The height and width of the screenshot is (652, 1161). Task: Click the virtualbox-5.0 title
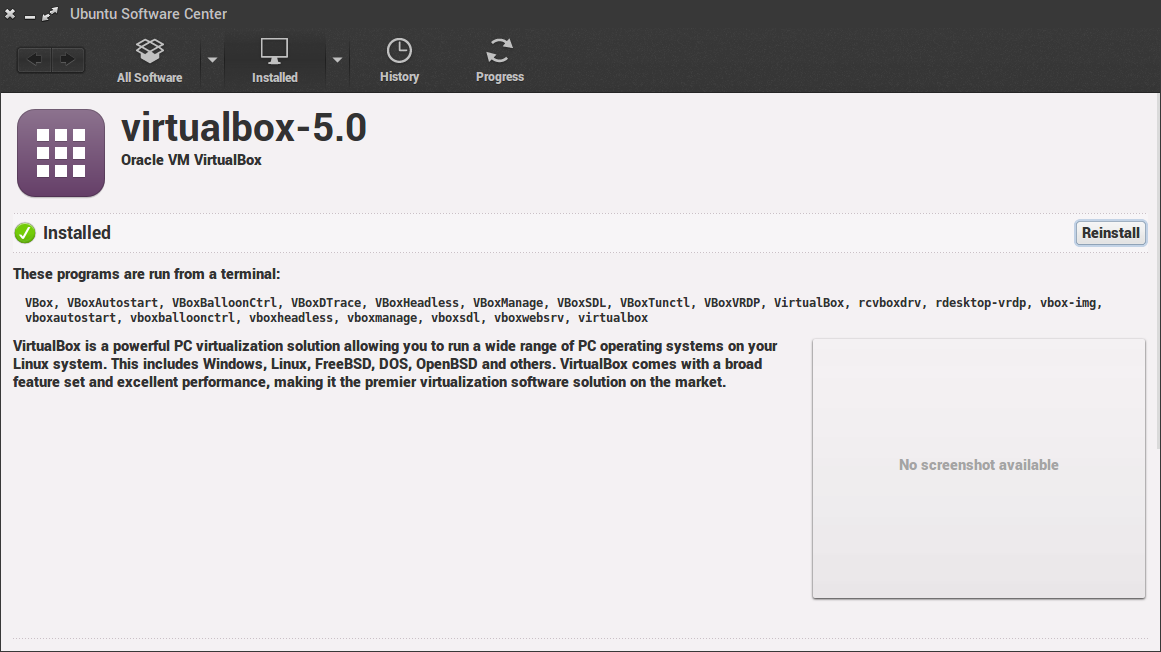click(244, 127)
